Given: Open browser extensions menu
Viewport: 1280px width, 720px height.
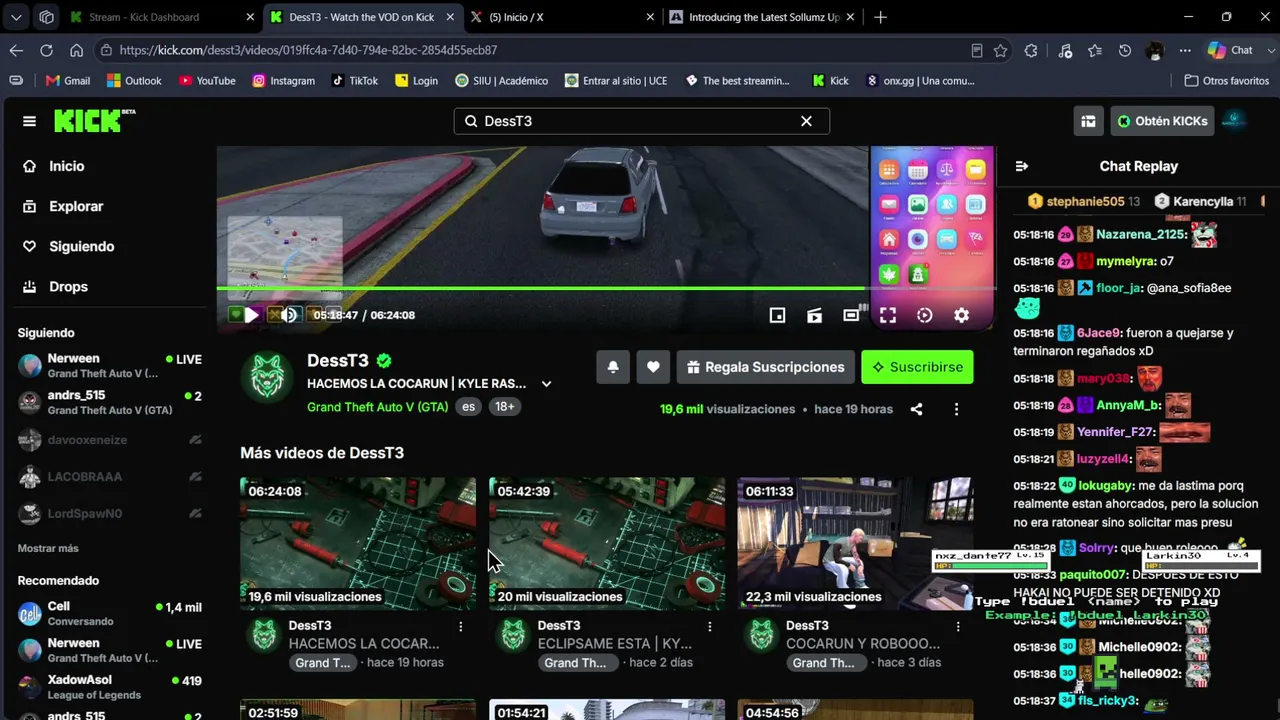Looking at the screenshot, I should [x=1031, y=50].
